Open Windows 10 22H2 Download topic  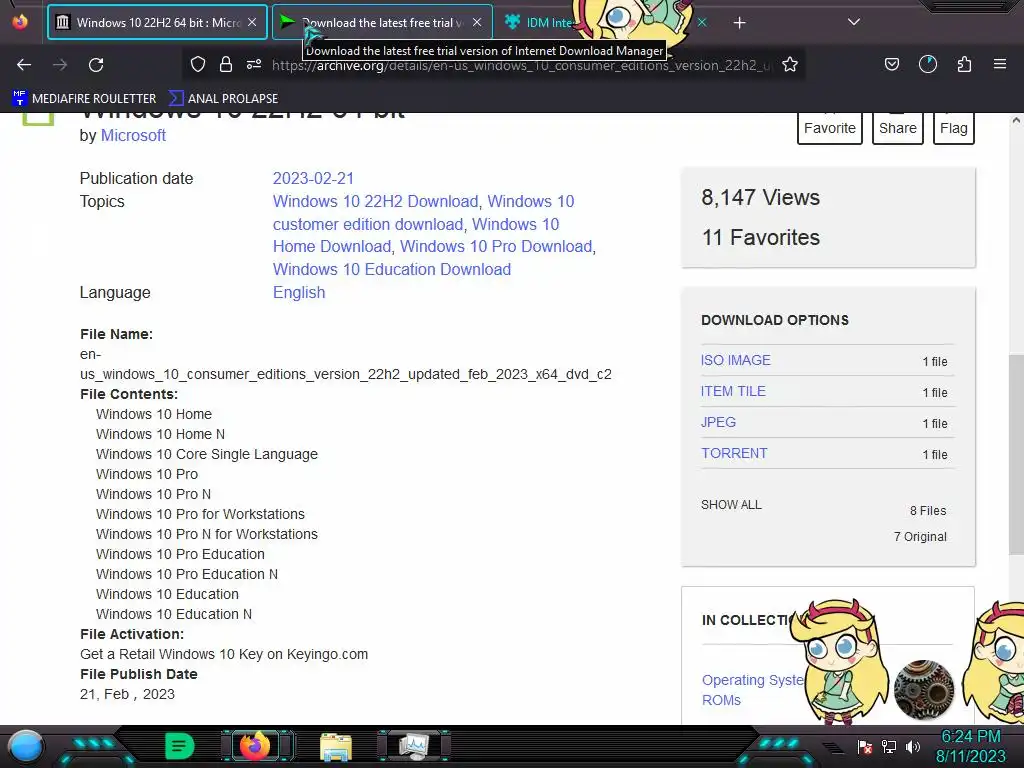376,201
